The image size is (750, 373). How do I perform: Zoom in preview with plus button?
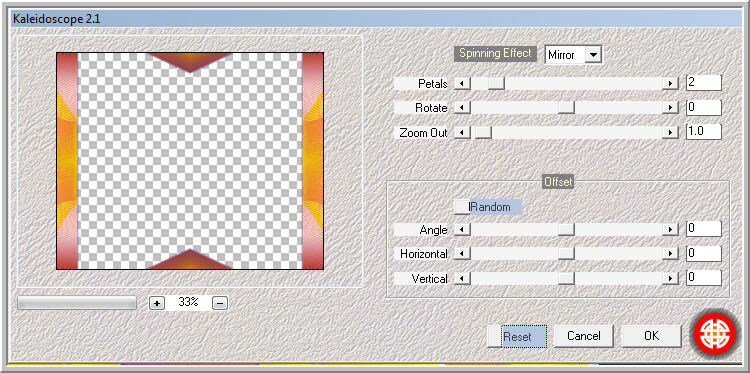click(x=157, y=303)
